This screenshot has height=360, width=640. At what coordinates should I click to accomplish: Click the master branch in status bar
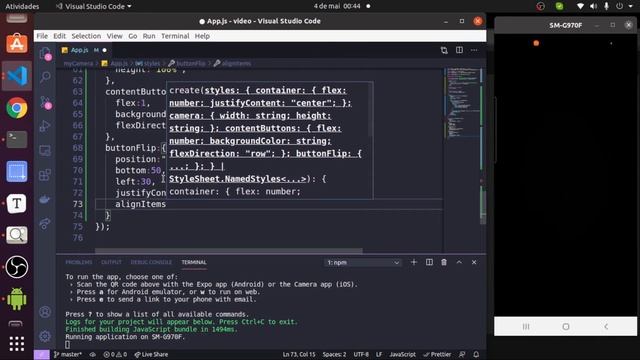(68, 354)
